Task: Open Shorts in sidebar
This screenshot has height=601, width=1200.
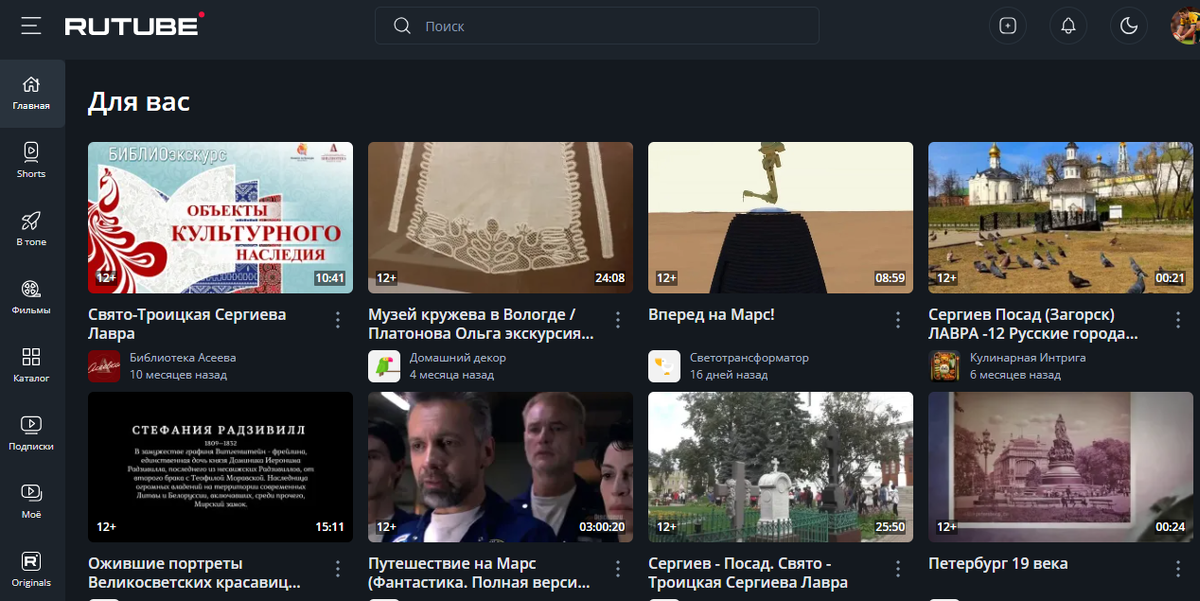Action: pos(31,161)
